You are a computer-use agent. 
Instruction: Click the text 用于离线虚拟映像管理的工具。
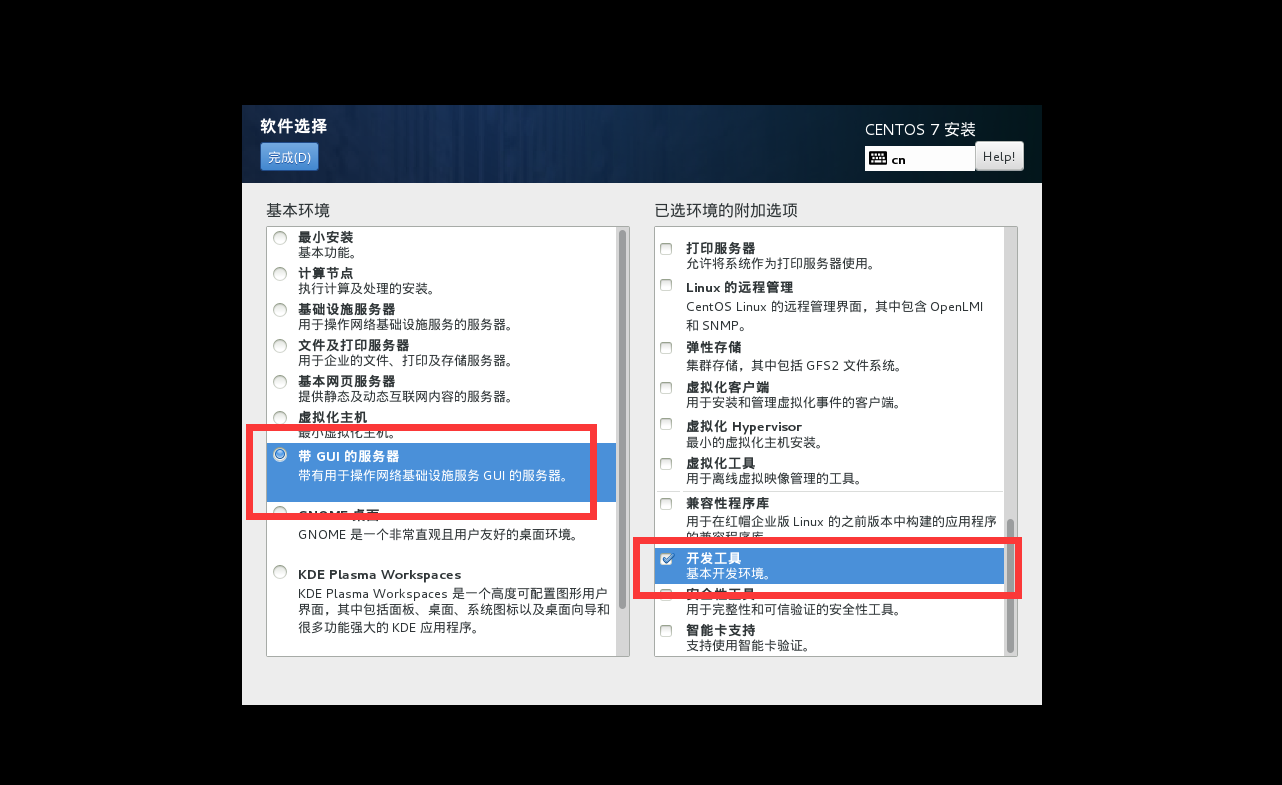coord(774,479)
